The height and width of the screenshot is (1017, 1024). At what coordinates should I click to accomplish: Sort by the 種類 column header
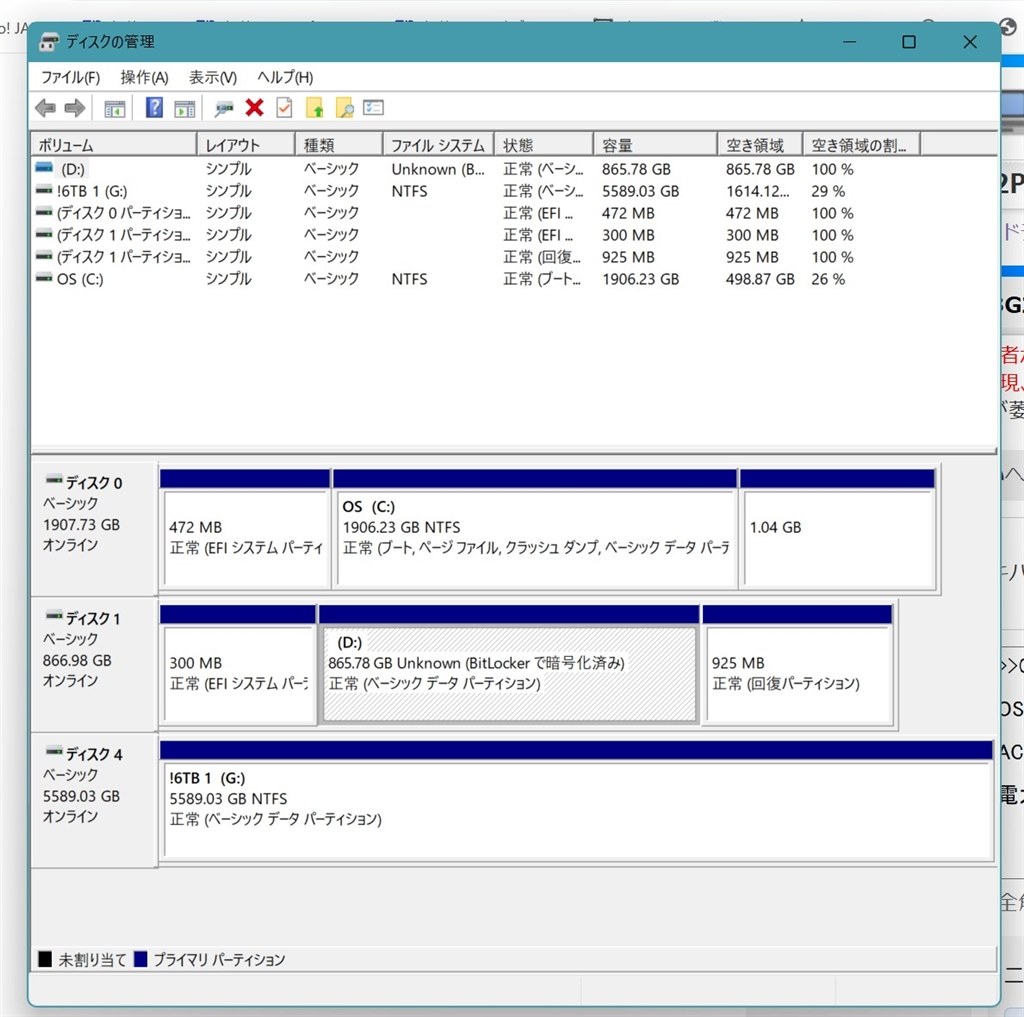(x=338, y=145)
